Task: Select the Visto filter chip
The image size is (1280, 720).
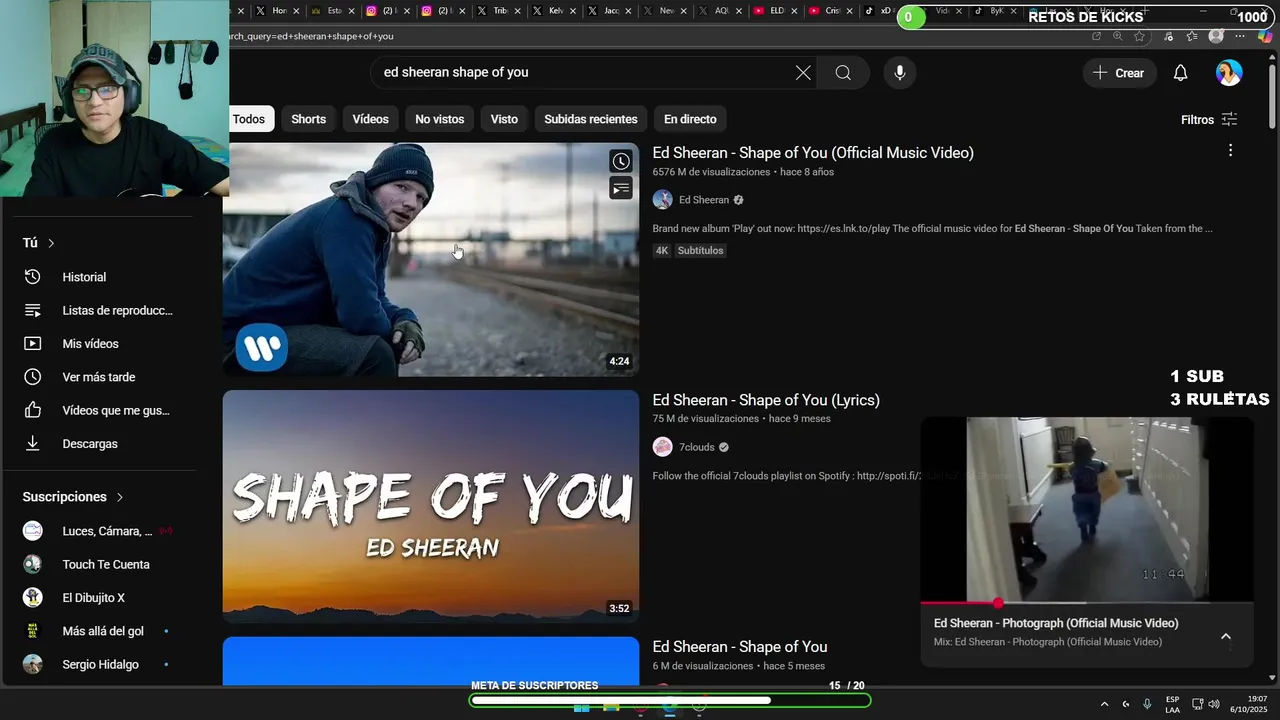Action: [x=504, y=119]
